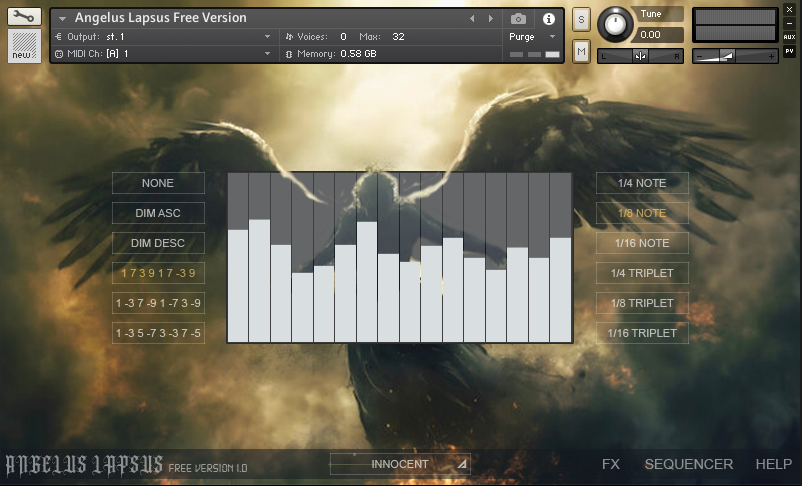The width and height of the screenshot is (802, 486).
Task: Adjust the output volume slider
Action: click(x=735, y=56)
